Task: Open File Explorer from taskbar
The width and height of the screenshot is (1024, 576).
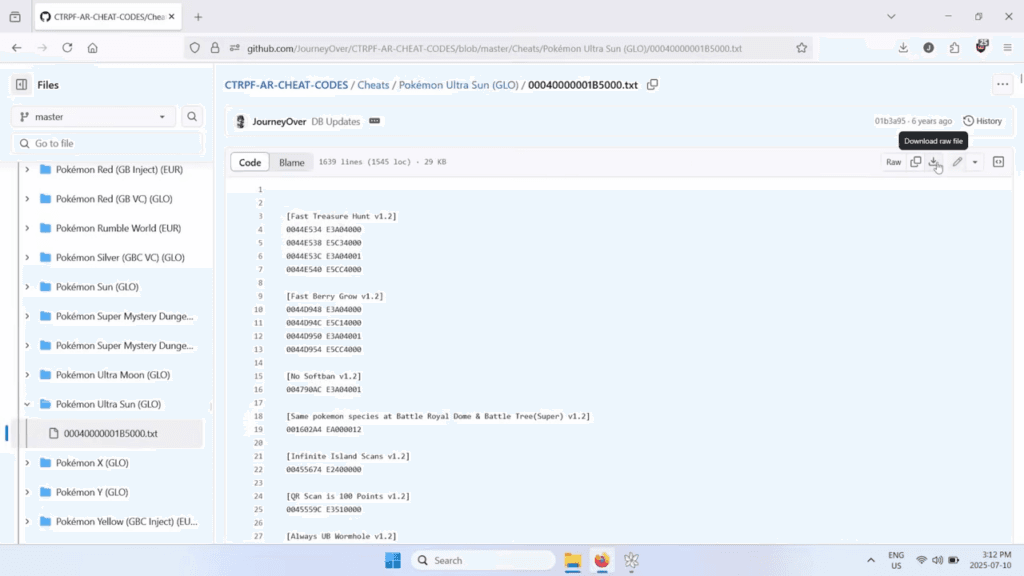Action: pyautogui.click(x=573, y=560)
